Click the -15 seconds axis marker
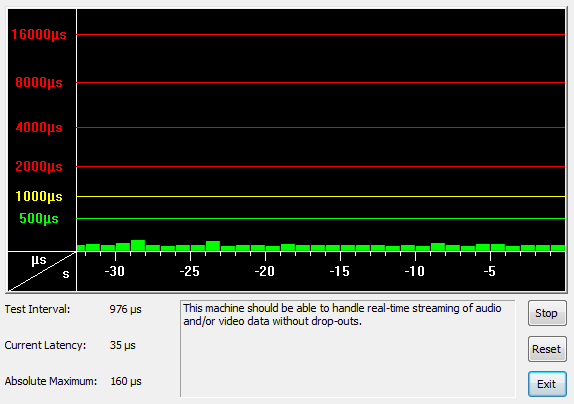Viewport: 574px width, 404px height. [340, 272]
